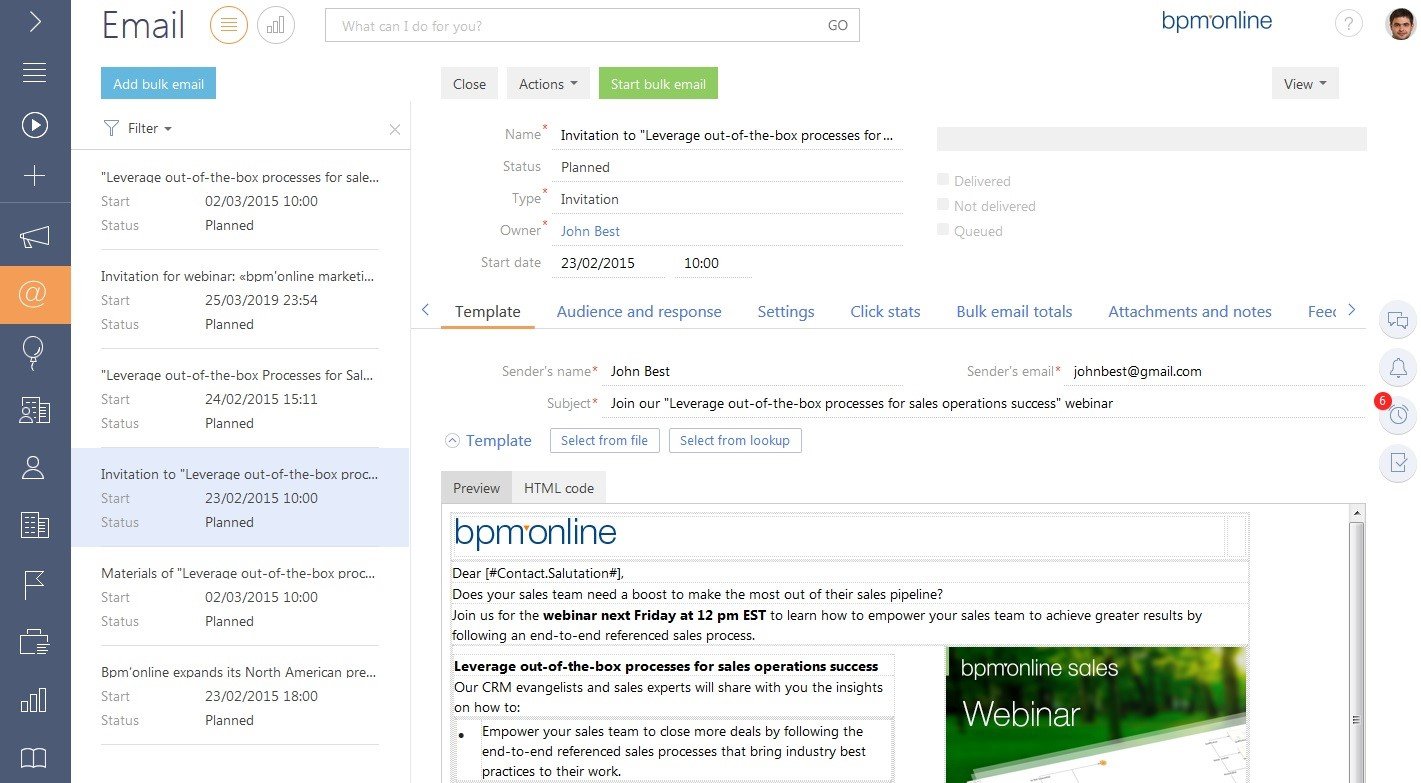Select the Template tab

[x=488, y=311]
